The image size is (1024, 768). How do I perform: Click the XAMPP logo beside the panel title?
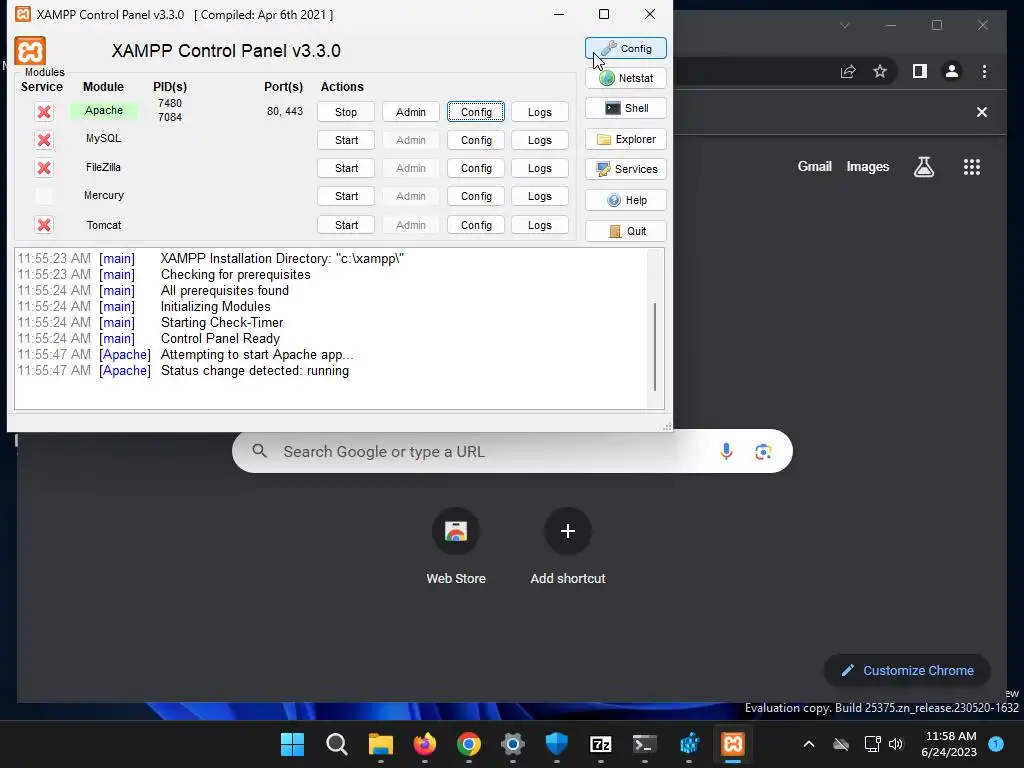click(x=30, y=51)
